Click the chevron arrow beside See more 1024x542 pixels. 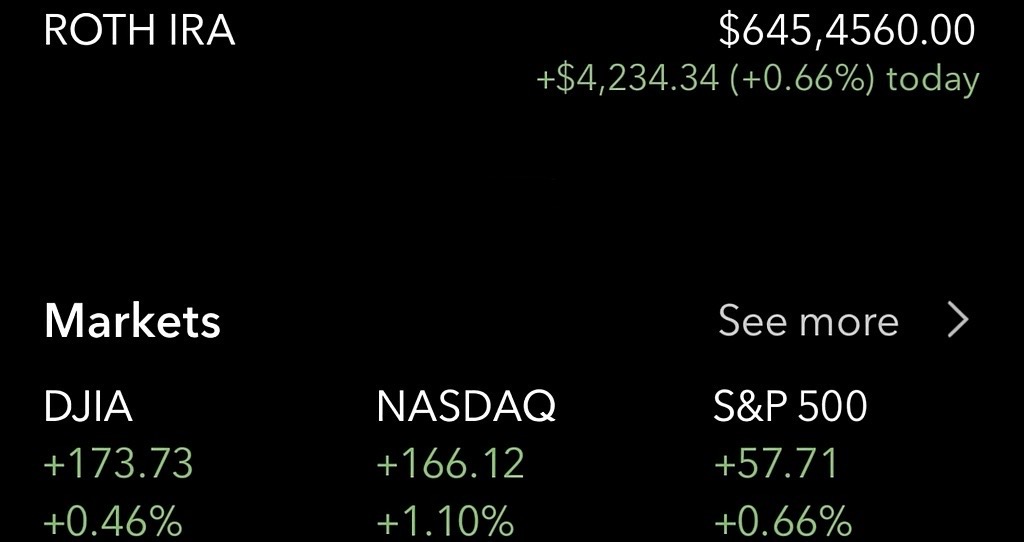point(958,321)
